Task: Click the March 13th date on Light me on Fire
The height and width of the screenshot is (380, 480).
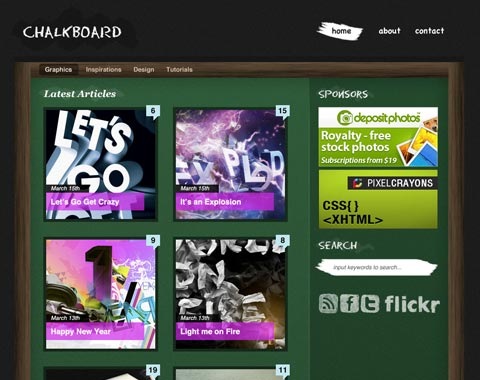Action: [x=195, y=318]
